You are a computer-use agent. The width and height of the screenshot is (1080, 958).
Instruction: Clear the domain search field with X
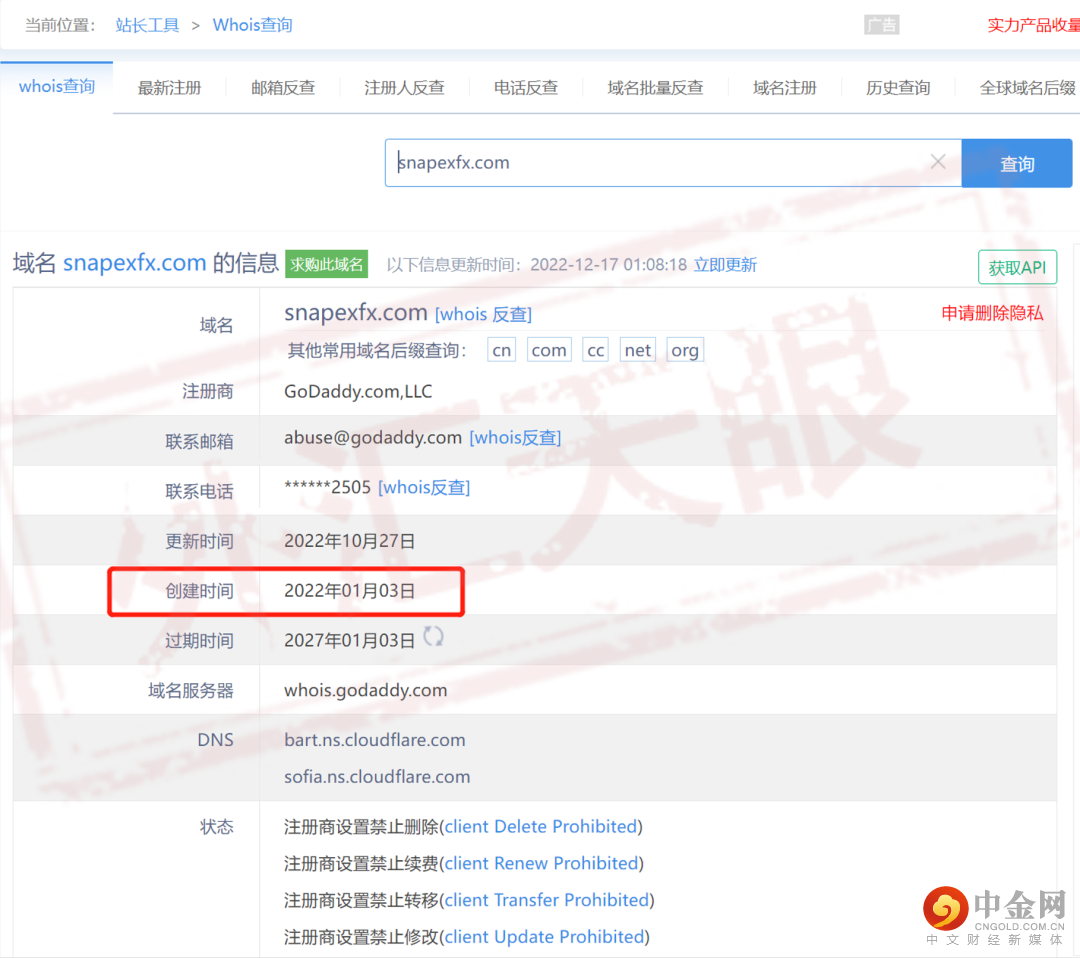[x=937, y=162]
